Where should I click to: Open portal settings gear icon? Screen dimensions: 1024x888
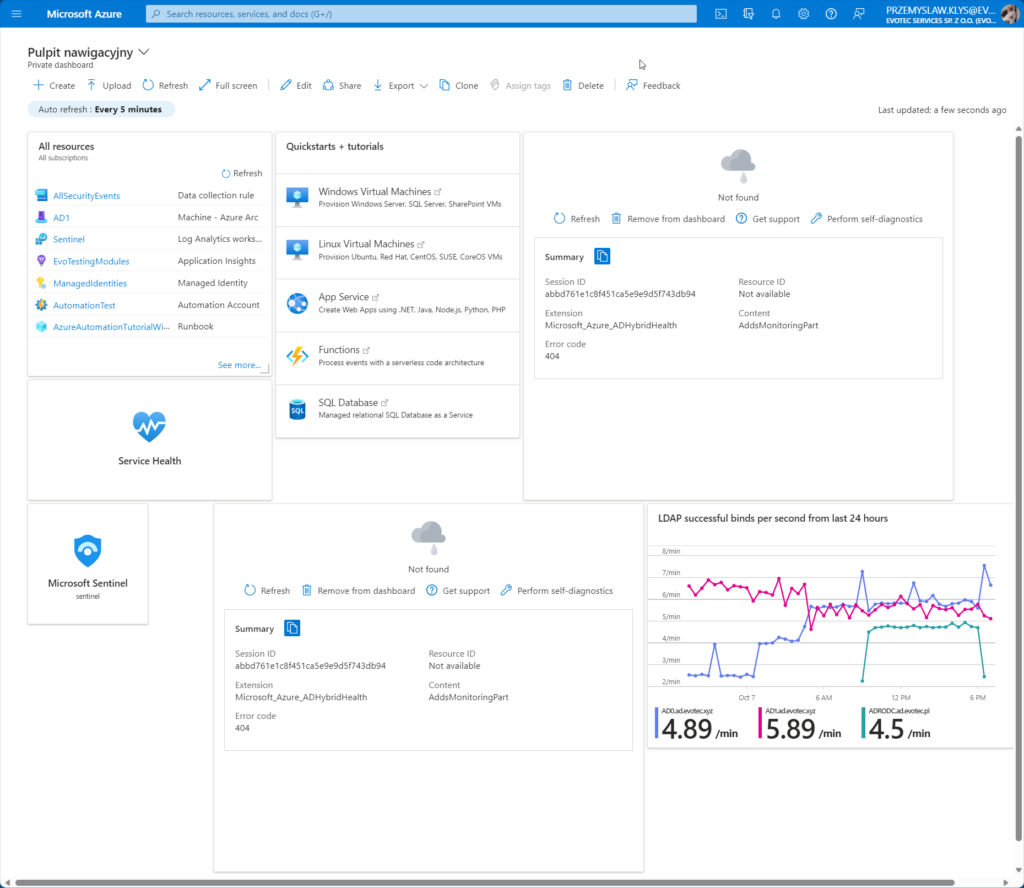coord(804,14)
